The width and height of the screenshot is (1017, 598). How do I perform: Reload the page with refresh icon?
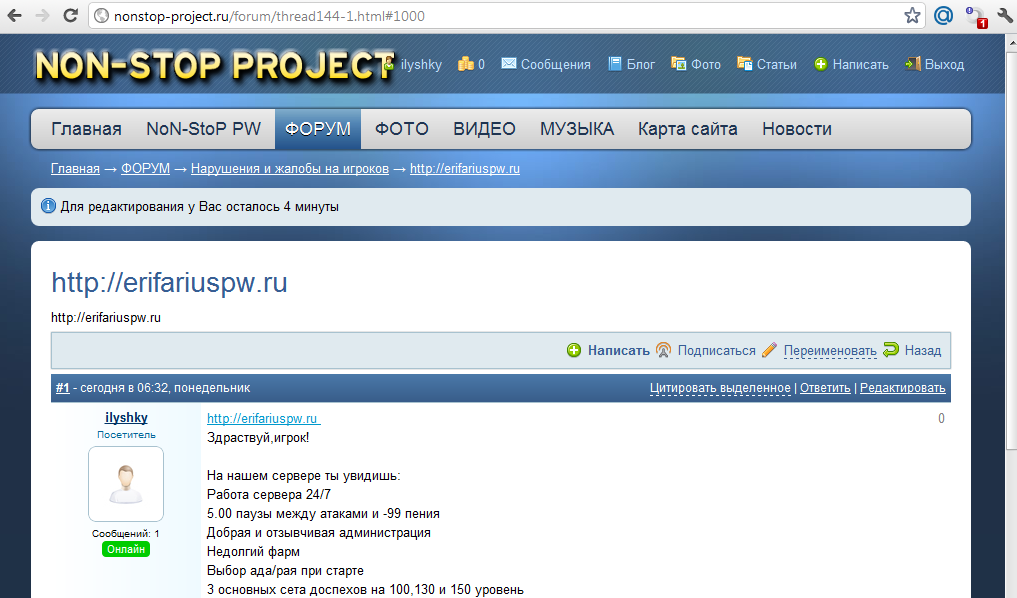point(71,16)
